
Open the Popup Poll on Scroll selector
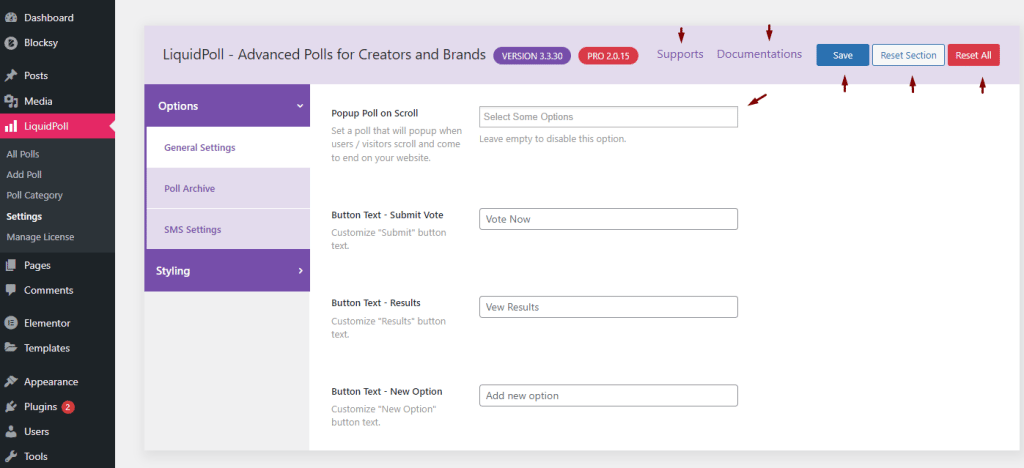(x=608, y=117)
